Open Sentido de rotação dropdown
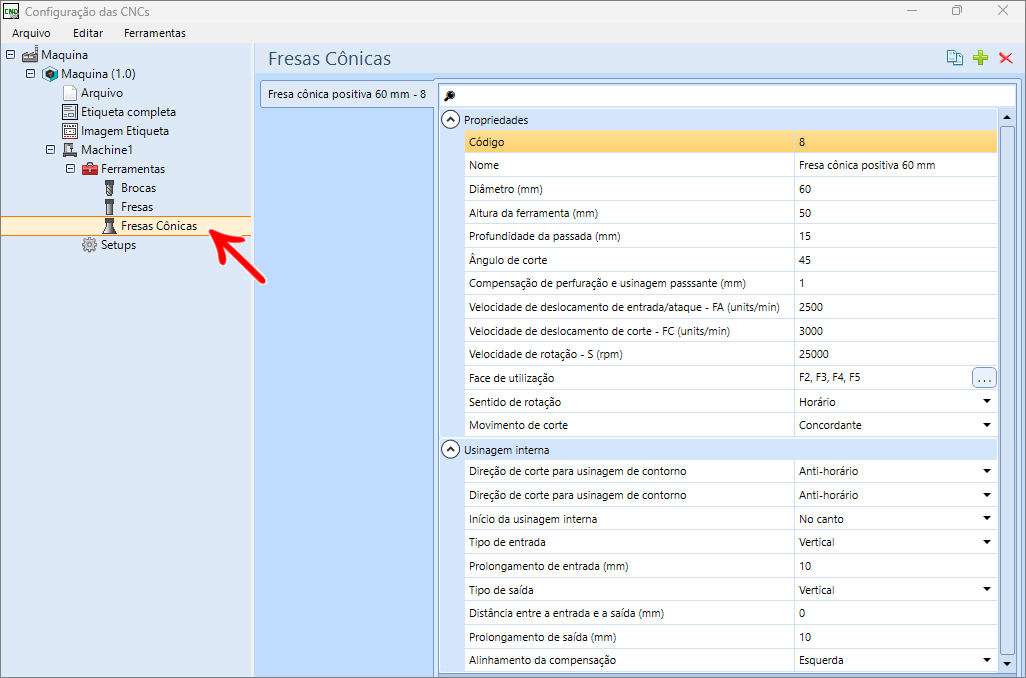 pos(987,401)
